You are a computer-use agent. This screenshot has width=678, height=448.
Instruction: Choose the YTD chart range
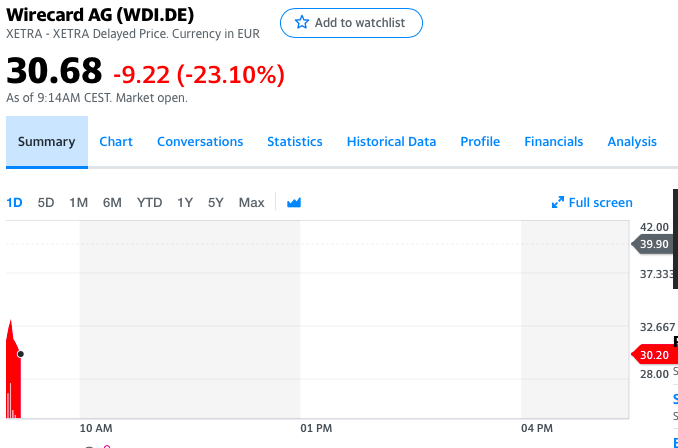click(x=150, y=202)
